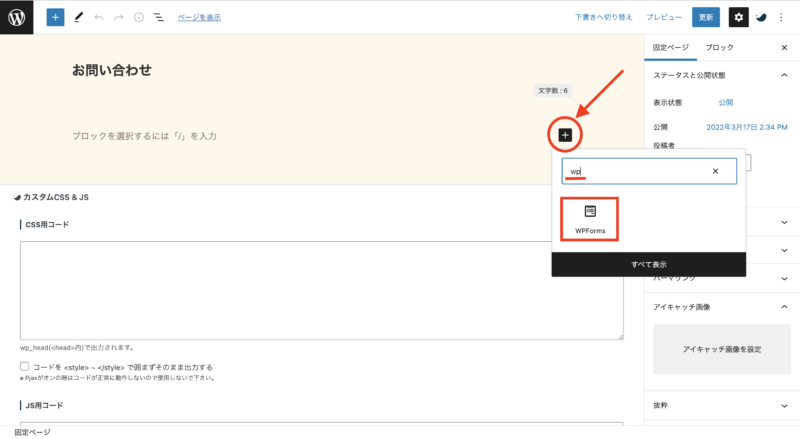Open the list view outline icon
The height and width of the screenshot is (439, 800).
(x=159, y=17)
